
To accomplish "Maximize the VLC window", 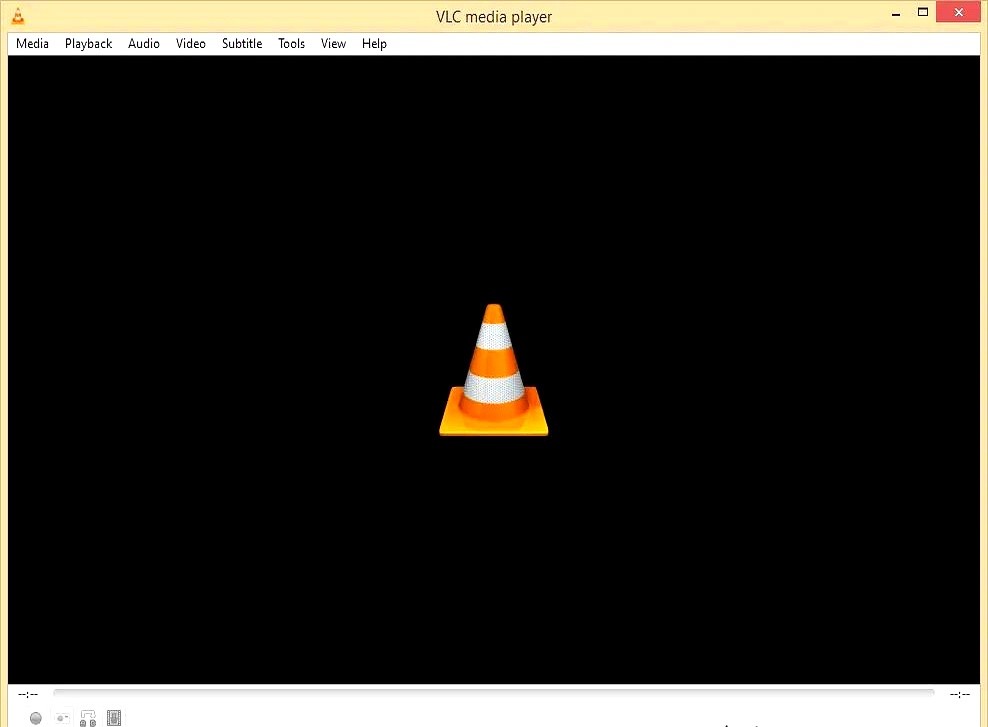I will click(922, 12).
